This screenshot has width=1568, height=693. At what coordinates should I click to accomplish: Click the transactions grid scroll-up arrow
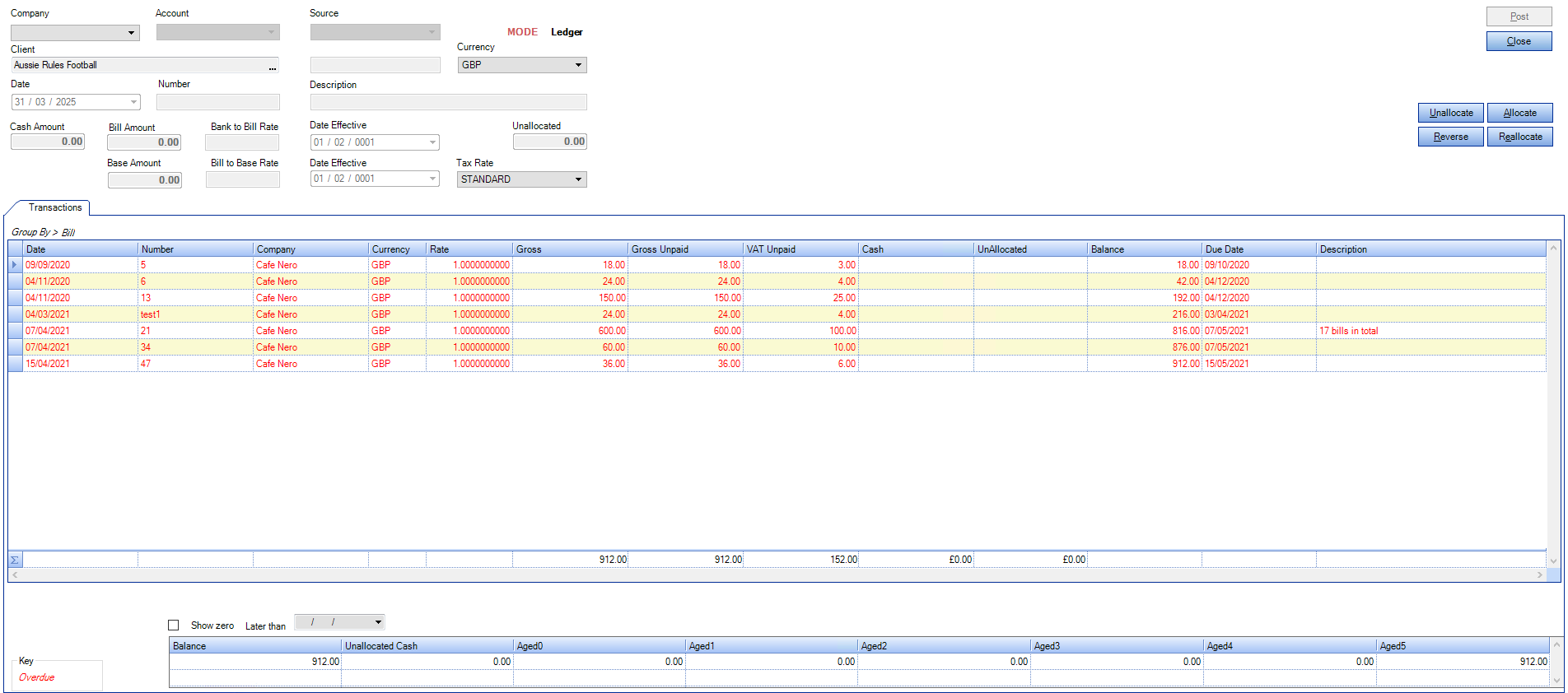coord(1553,248)
